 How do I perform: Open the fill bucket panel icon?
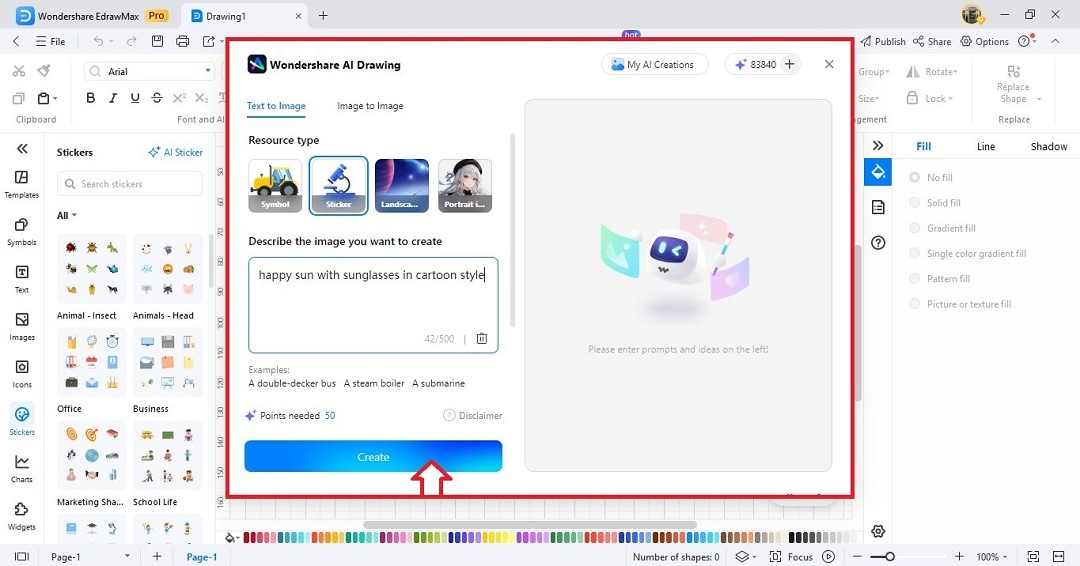click(878, 172)
